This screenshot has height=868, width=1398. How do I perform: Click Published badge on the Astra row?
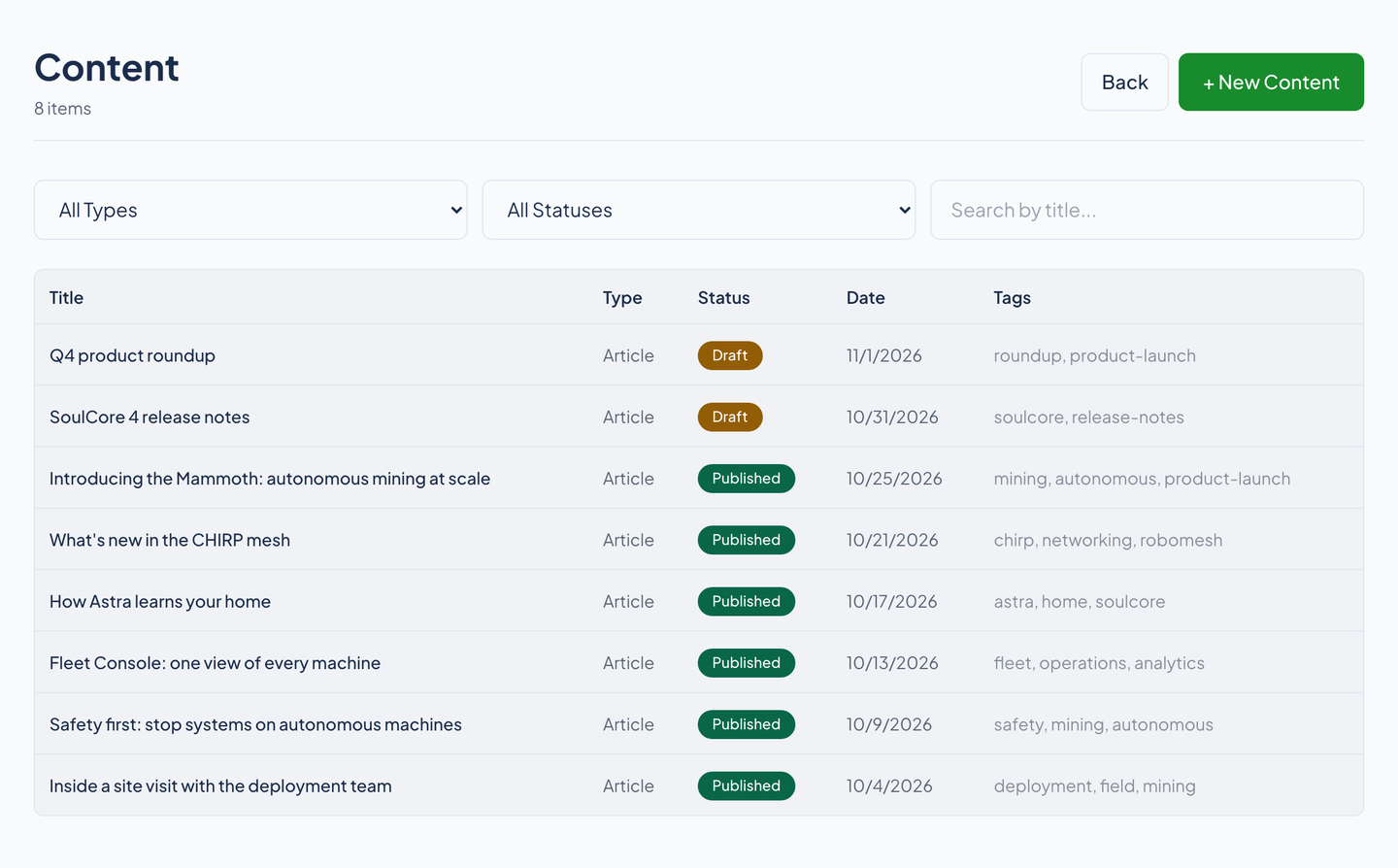coord(747,601)
